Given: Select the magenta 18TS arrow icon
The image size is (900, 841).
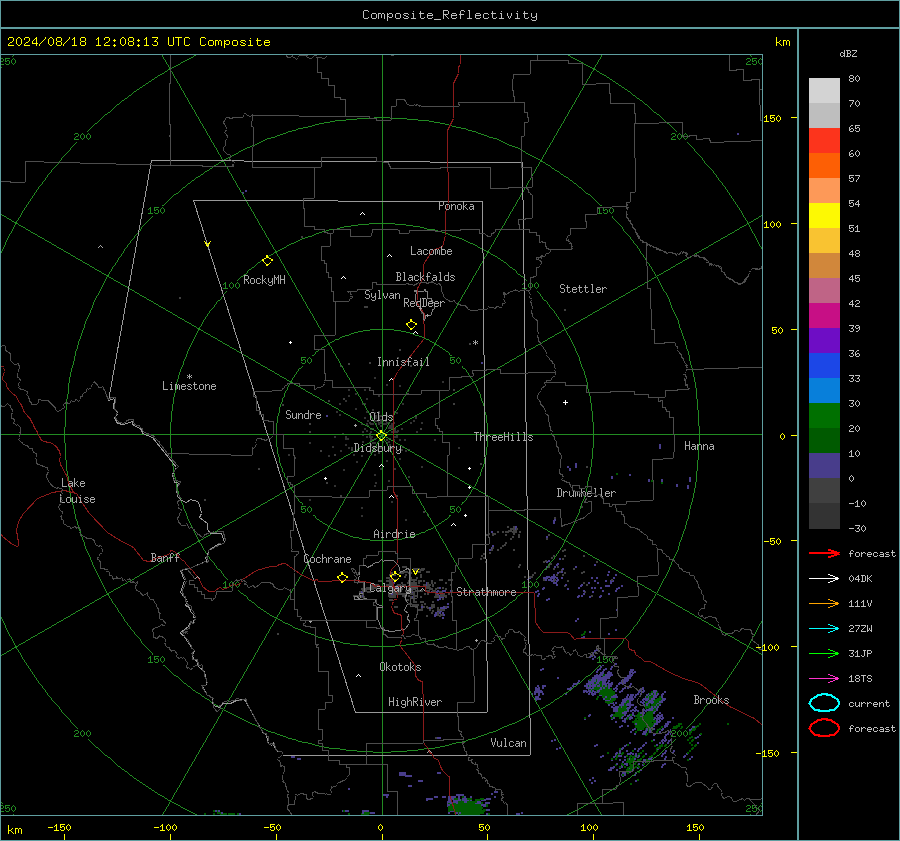Looking at the screenshot, I should click(x=824, y=679).
